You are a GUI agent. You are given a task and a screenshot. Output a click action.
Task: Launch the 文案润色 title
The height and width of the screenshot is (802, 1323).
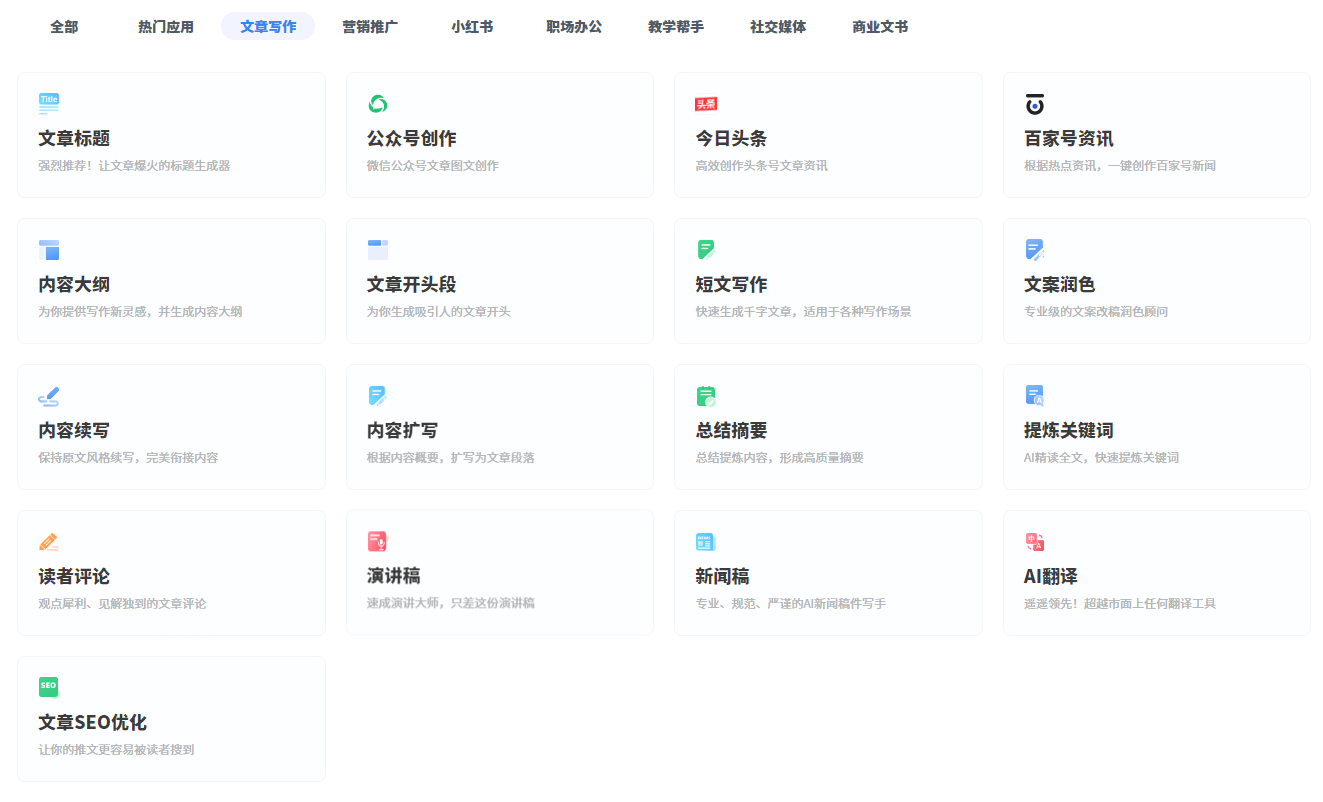point(1060,285)
